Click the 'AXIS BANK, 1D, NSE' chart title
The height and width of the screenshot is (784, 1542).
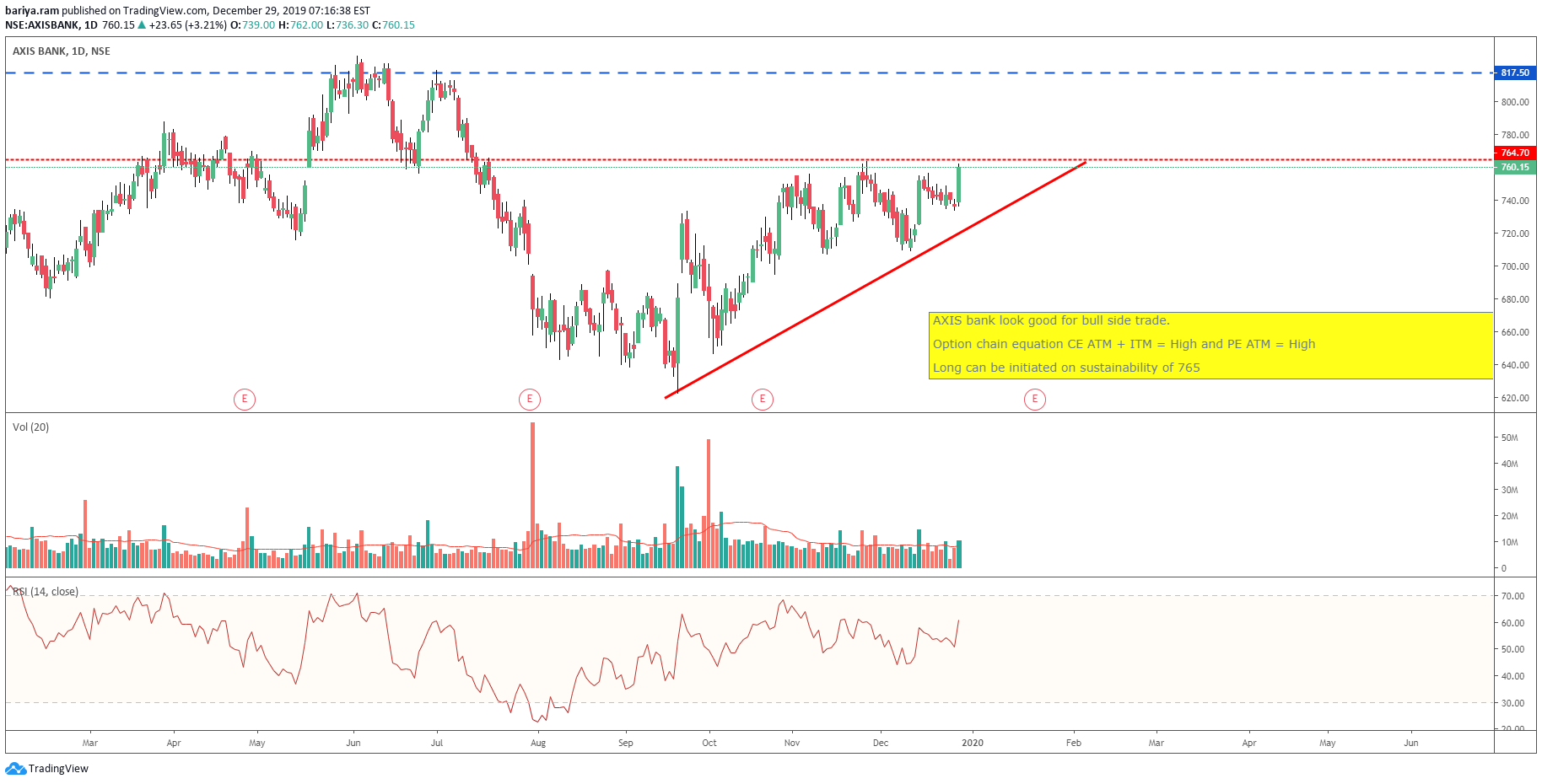pyautogui.click(x=62, y=51)
